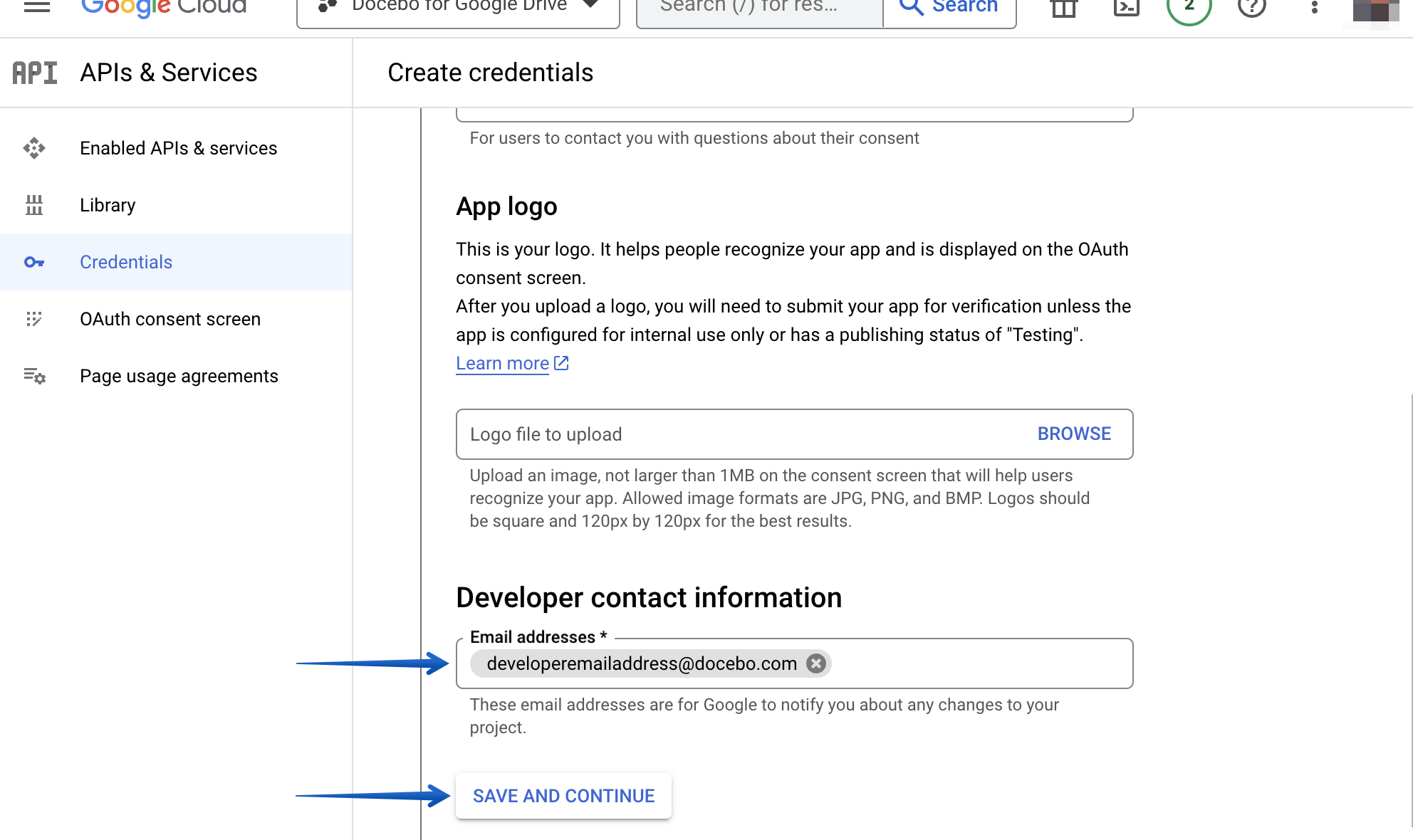Open the more options three-dot menu

point(1313,7)
